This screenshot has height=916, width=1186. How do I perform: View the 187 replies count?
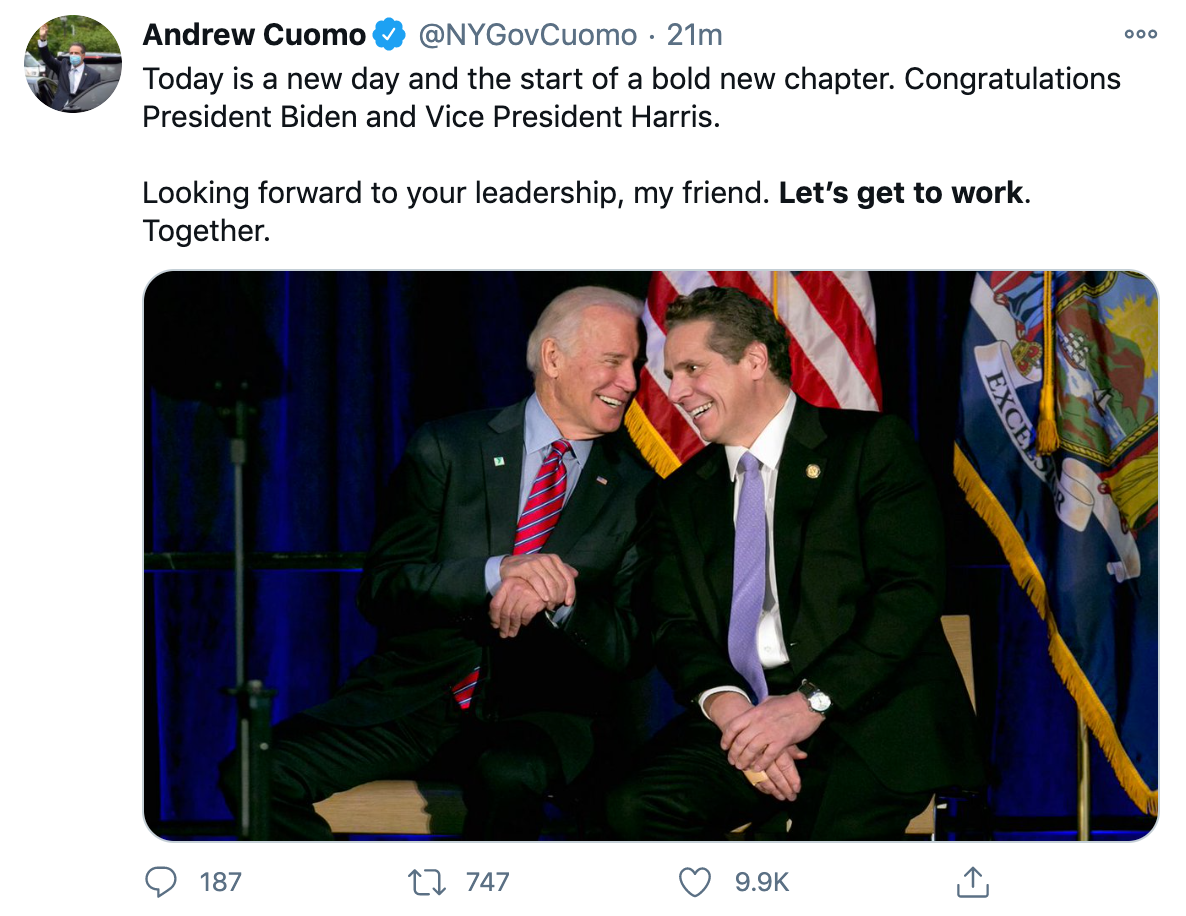point(220,882)
